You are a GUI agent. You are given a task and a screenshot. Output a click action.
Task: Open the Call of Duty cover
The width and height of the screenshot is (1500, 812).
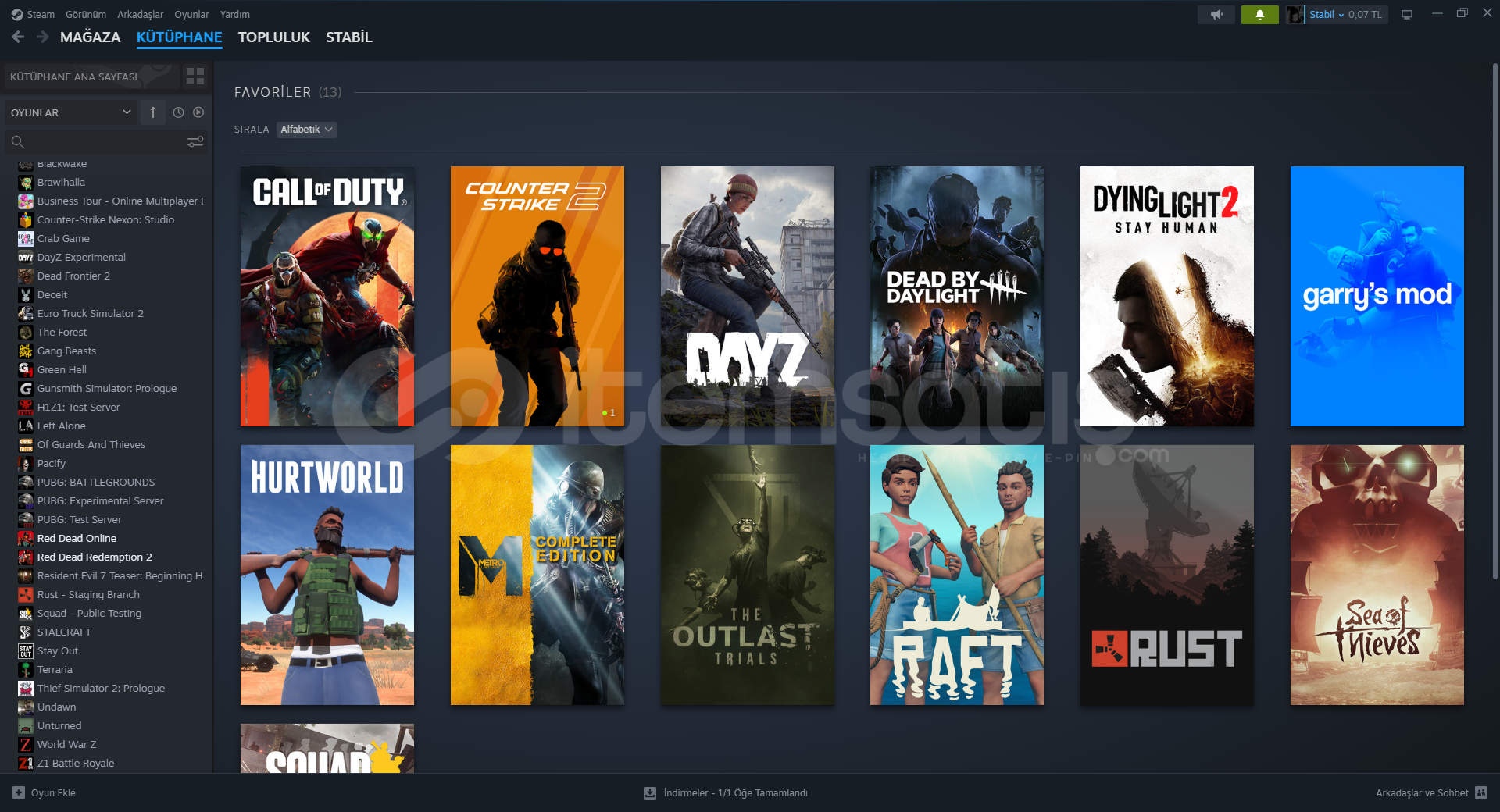327,296
